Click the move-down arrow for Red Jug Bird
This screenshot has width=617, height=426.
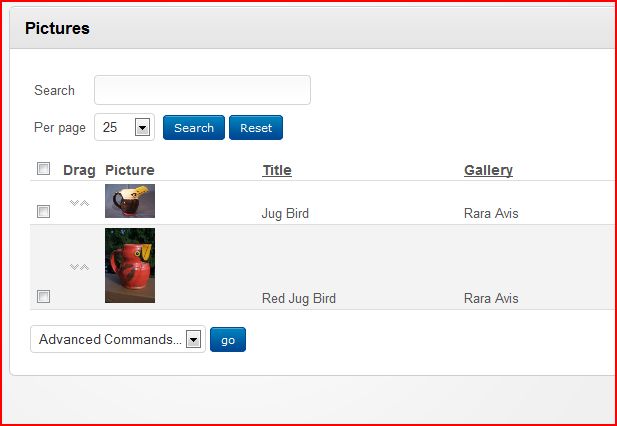(x=74, y=267)
